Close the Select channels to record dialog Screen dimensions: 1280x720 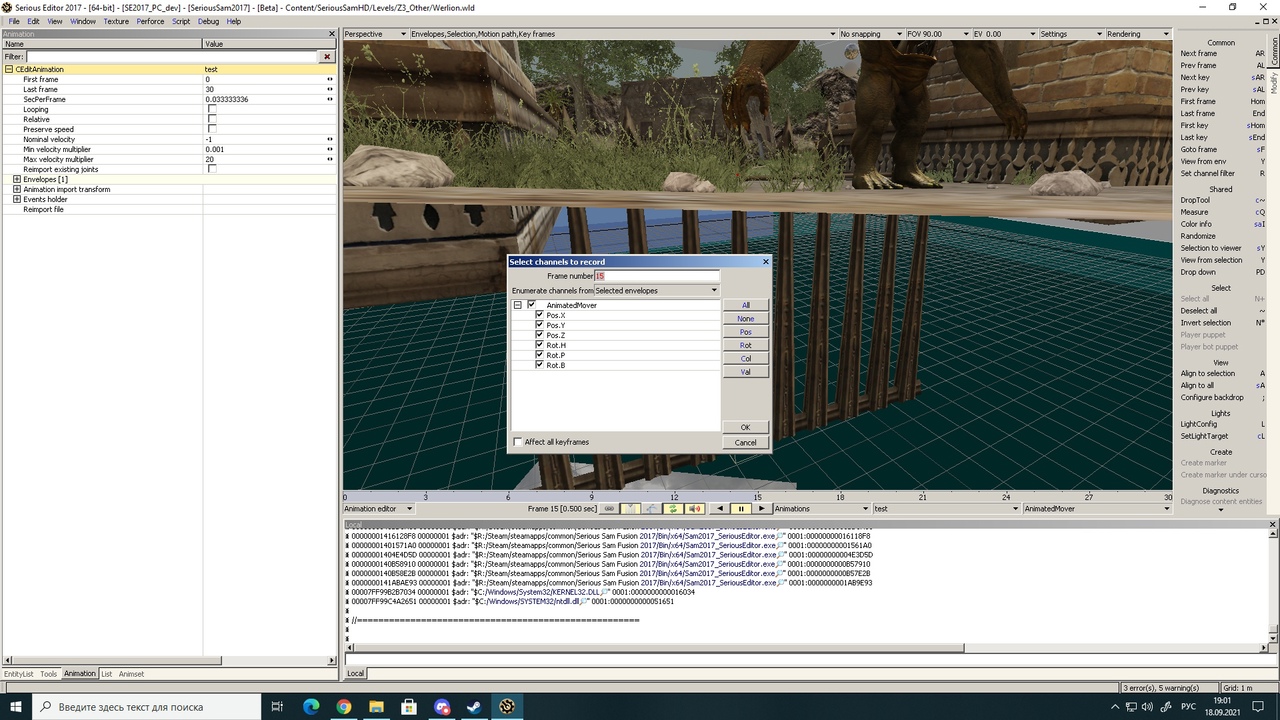click(766, 262)
